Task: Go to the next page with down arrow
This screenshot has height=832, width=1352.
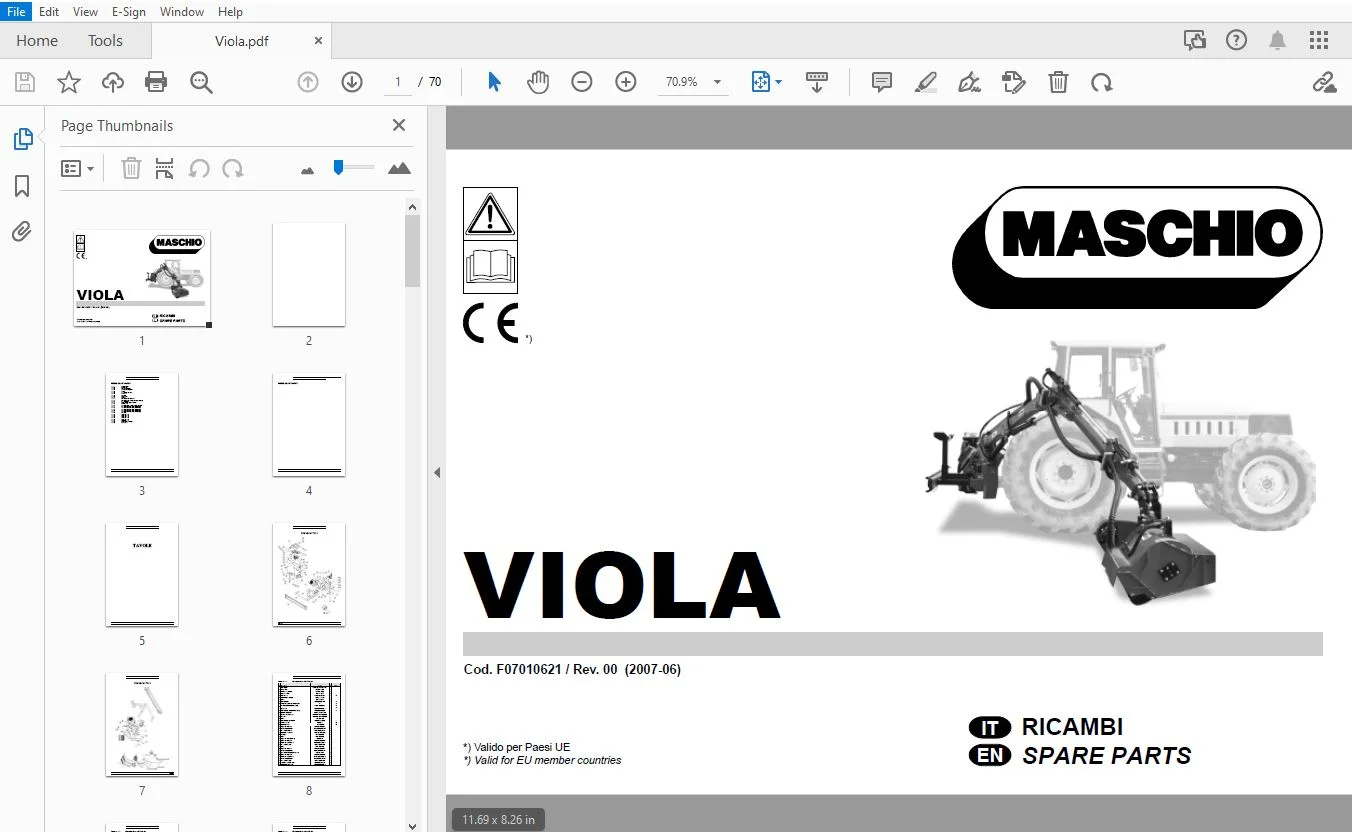Action: (x=352, y=82)
